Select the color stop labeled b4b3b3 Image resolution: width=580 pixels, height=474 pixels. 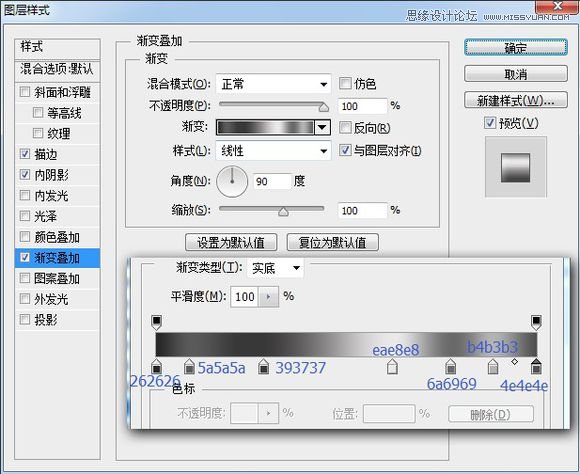tap(493, 366)
